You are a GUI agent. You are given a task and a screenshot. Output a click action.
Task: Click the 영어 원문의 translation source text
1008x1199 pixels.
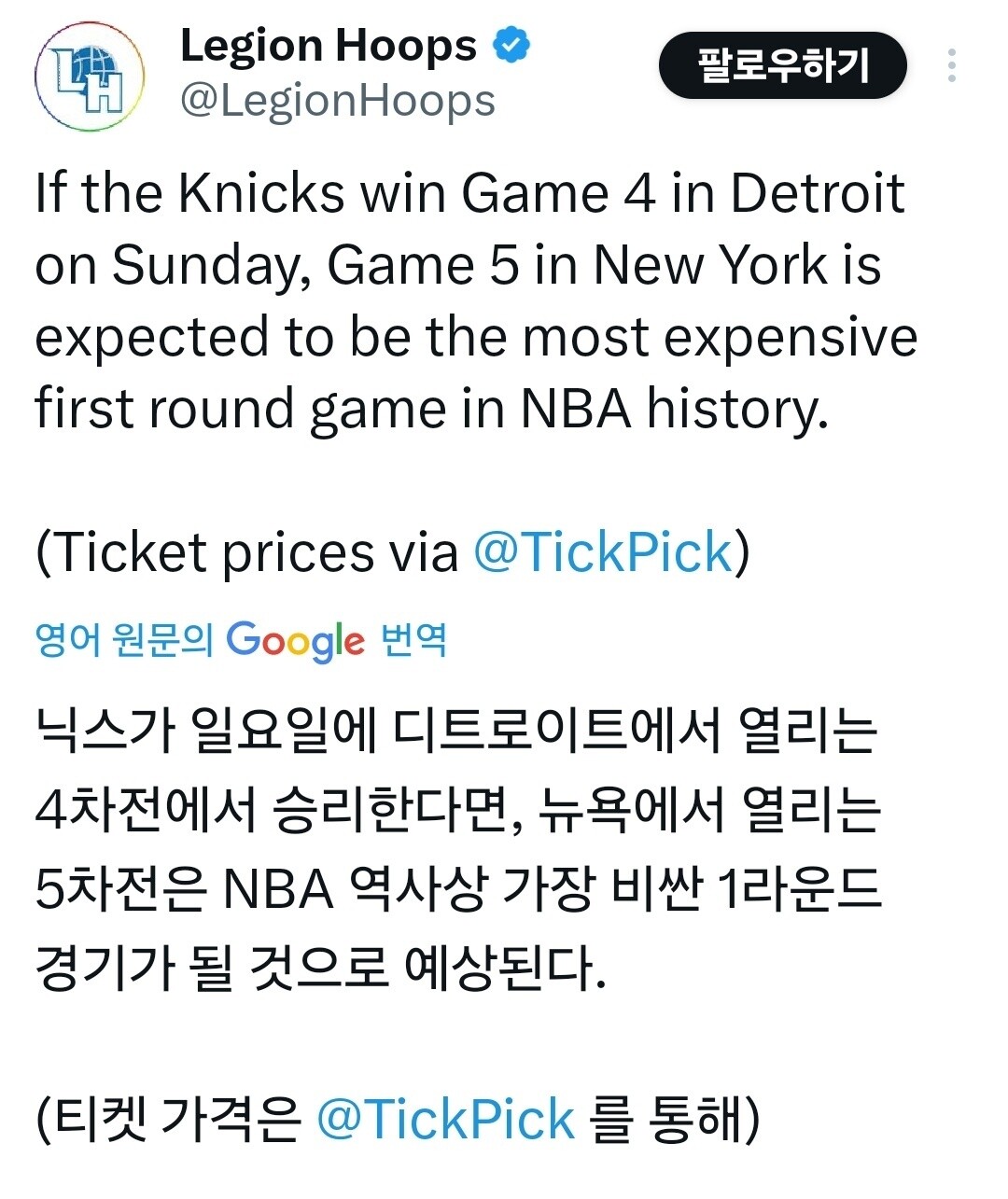[x=124, y=640]
